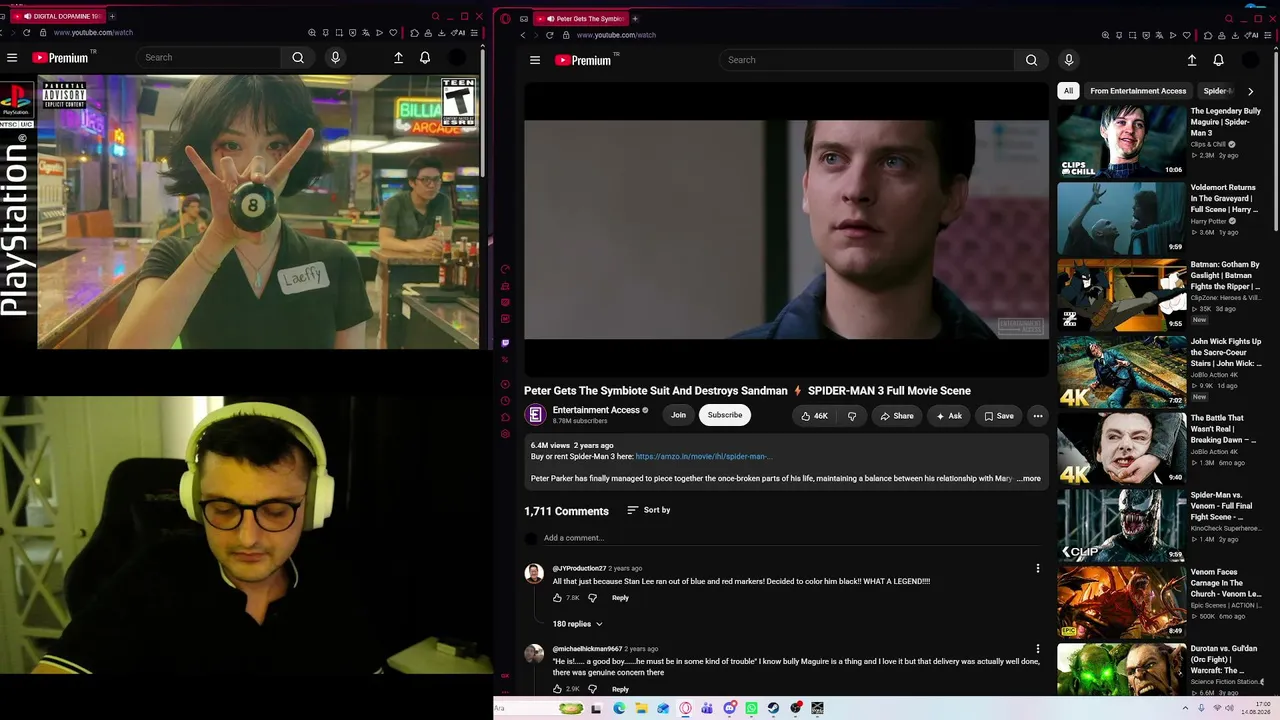Click the Join button for the channel
1280x720 pixels.
(x=678, y=415)
